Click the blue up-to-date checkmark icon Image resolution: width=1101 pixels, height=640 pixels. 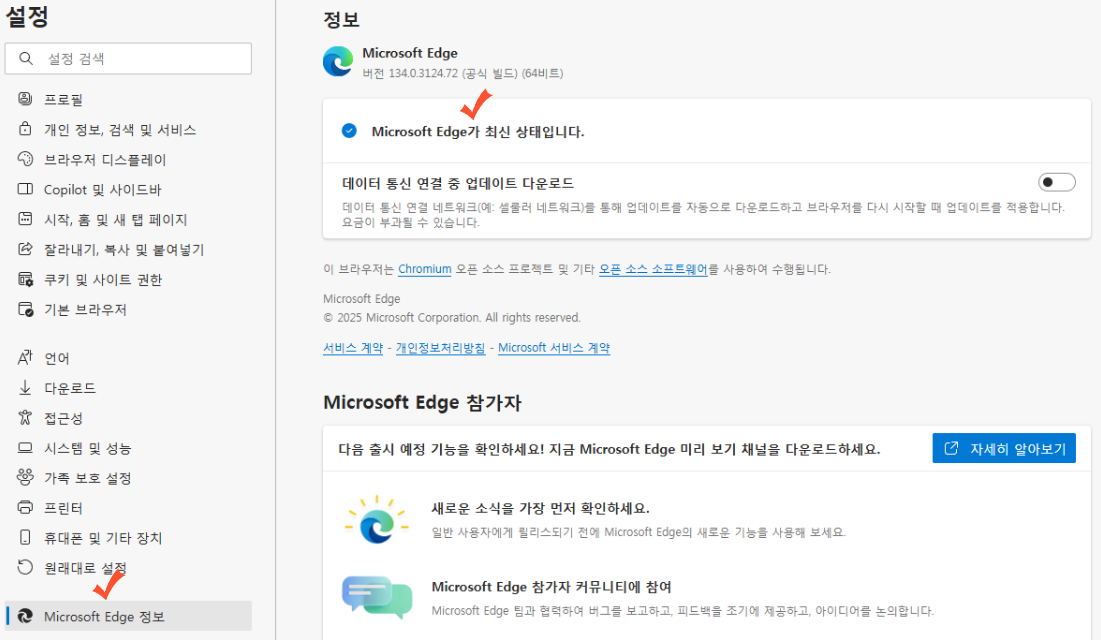click(x=349, y=131)
